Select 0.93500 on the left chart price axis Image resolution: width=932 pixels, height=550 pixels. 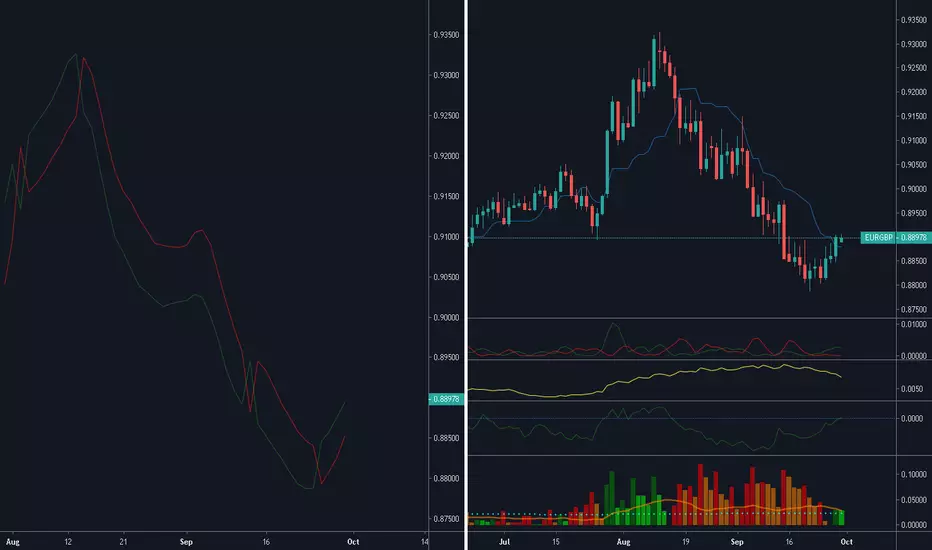[x=446, y=35]
